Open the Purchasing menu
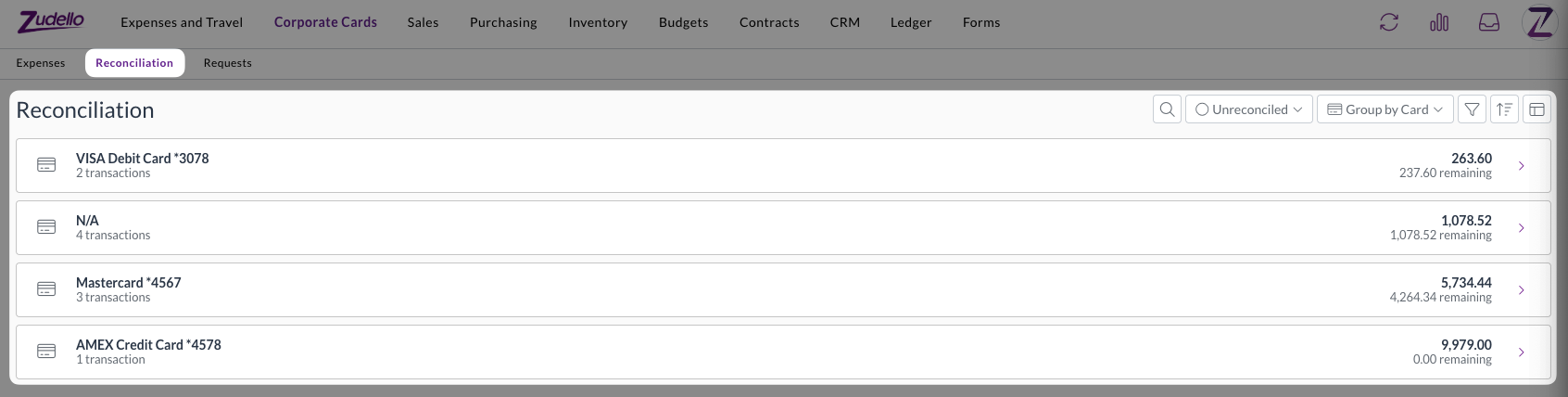Image resolution: width=1568 pixels, height=397 pixels. pyautogui.click(x=503, y=22)
